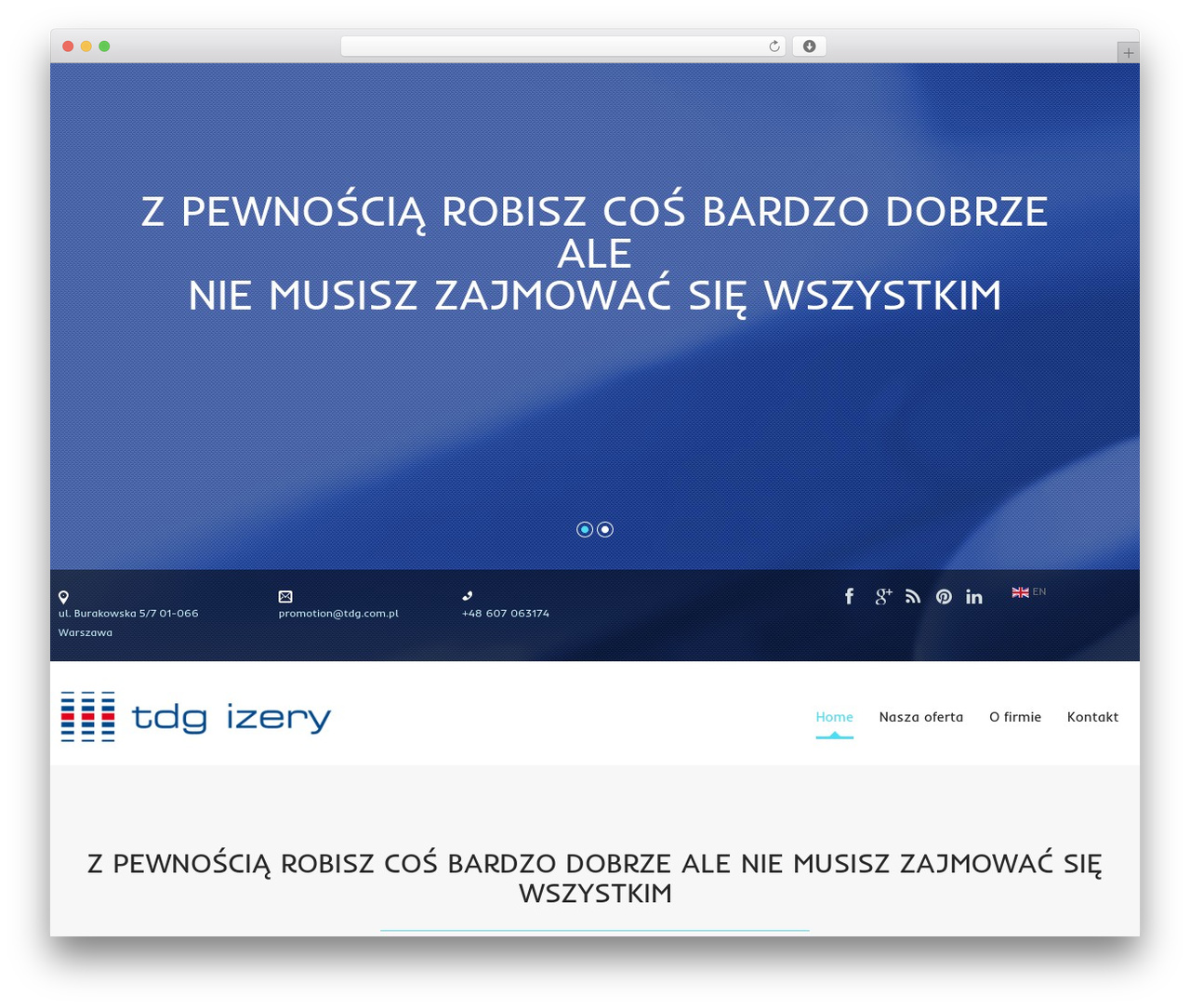Click the heading below the navigation bar

(x=595, y=878)
